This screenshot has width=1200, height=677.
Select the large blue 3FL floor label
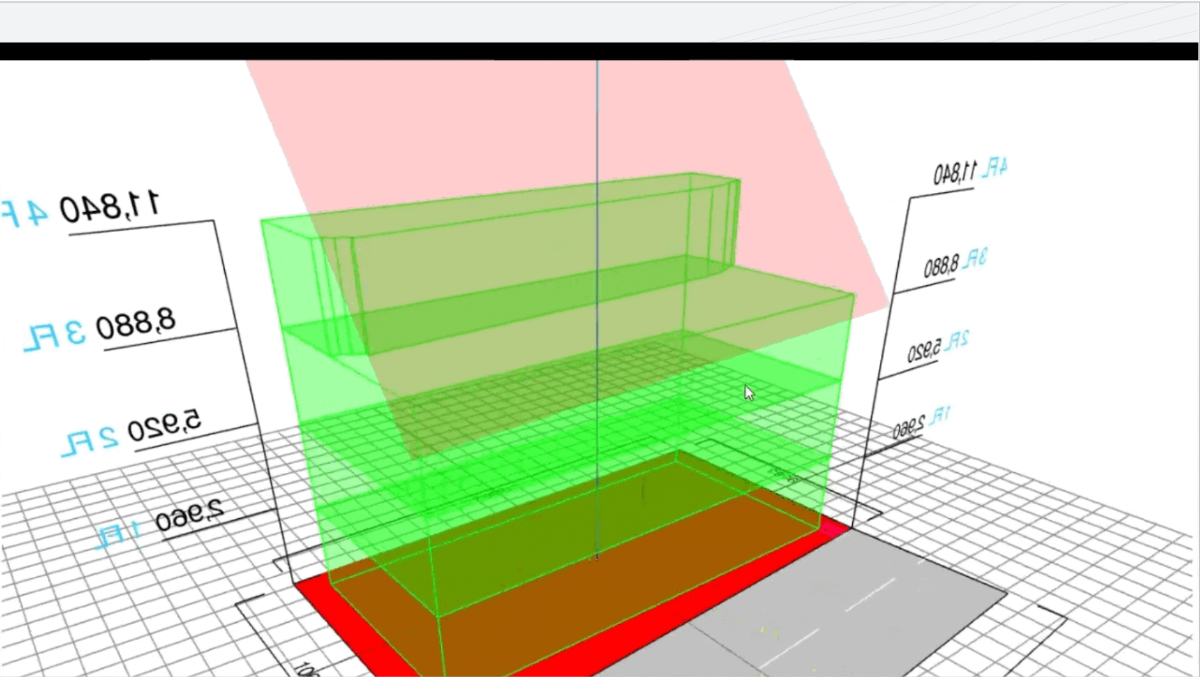[x=55, y=336]
